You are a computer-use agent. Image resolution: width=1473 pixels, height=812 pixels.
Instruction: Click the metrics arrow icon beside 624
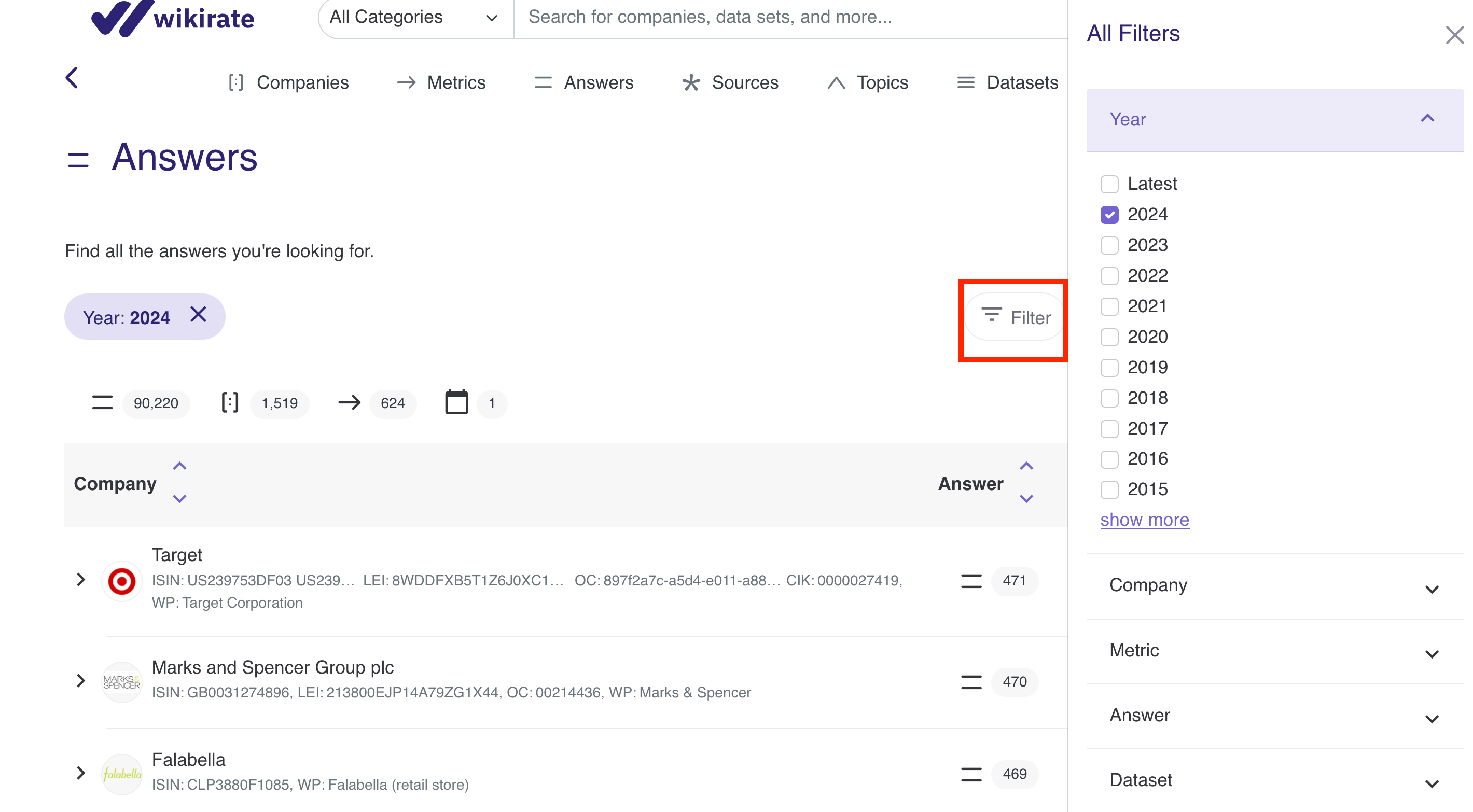pyautogui.click(x=350, y=402)
